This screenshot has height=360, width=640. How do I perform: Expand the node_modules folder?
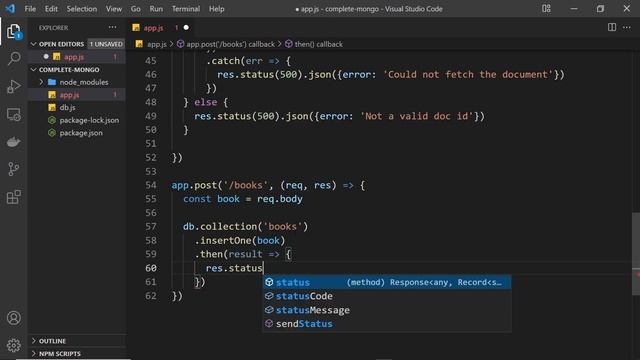coord(77,82)
